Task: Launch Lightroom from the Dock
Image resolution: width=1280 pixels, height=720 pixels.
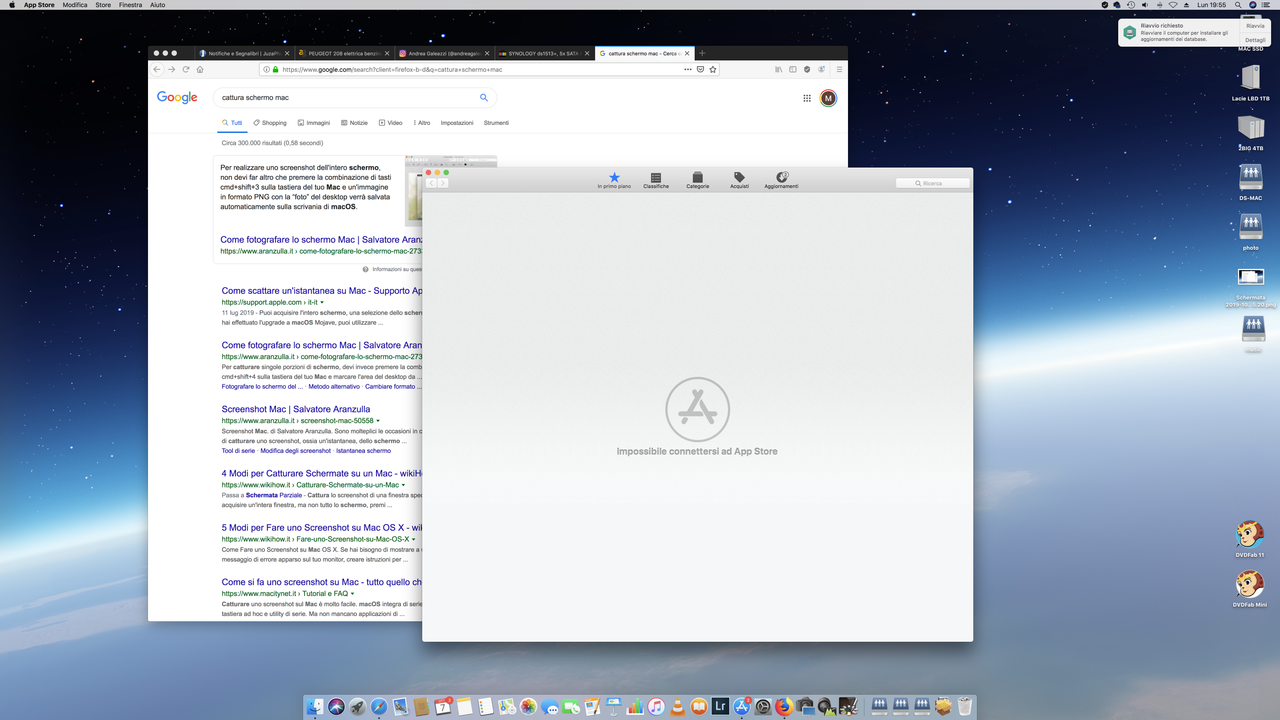Action: (720, 707)
